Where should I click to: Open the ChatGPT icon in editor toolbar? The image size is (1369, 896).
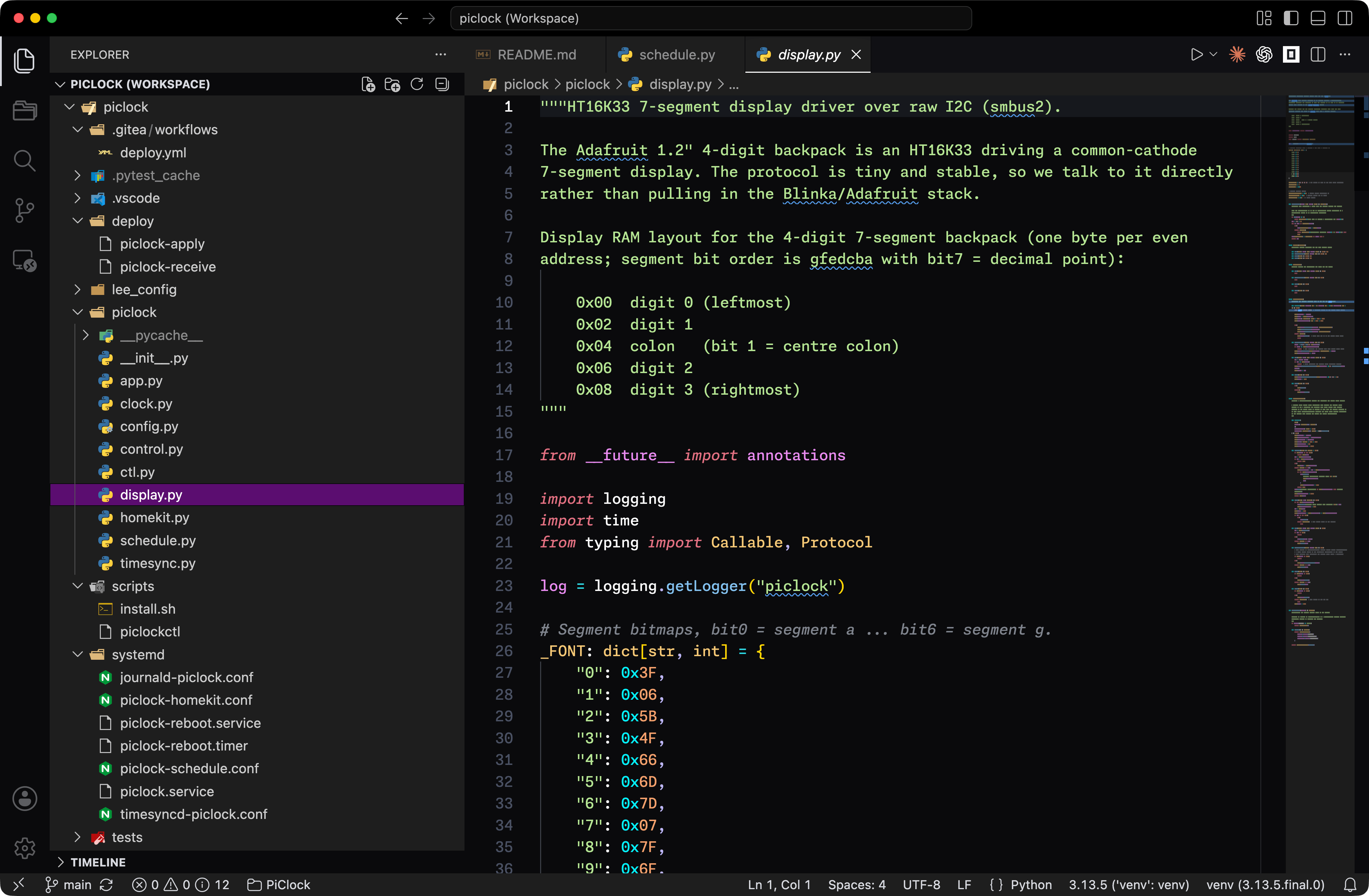[x=1264, y=55]
